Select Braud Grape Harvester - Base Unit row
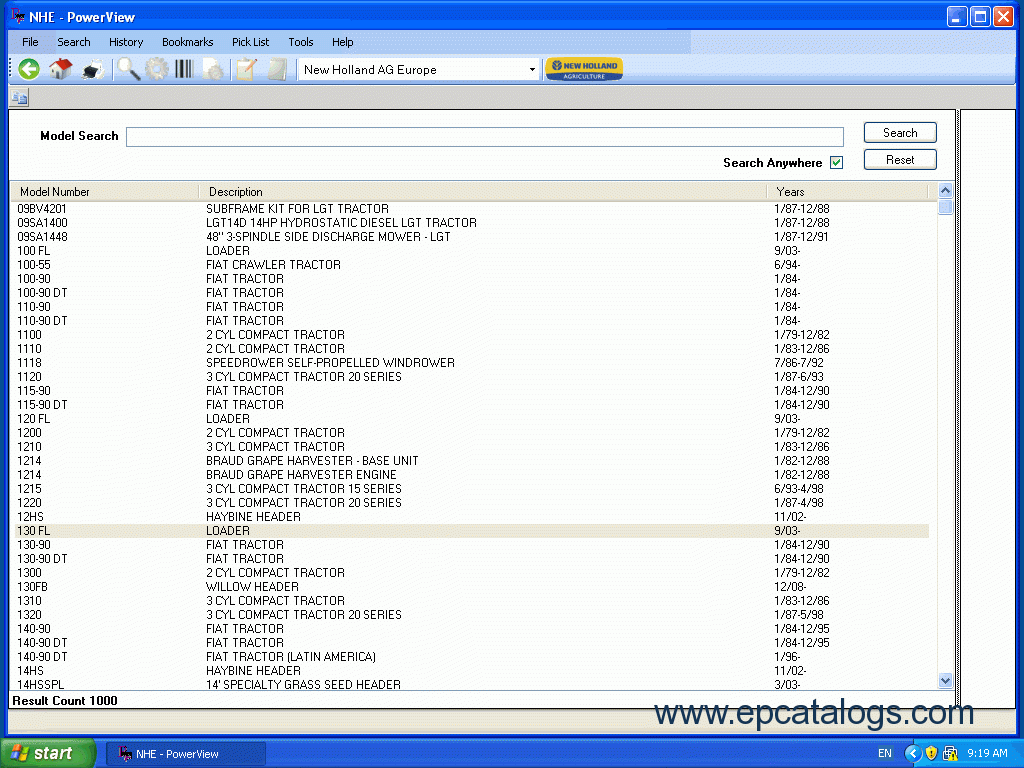This screenshot has height=768, width=1024. pyautogui.click(x=472, y=460)
